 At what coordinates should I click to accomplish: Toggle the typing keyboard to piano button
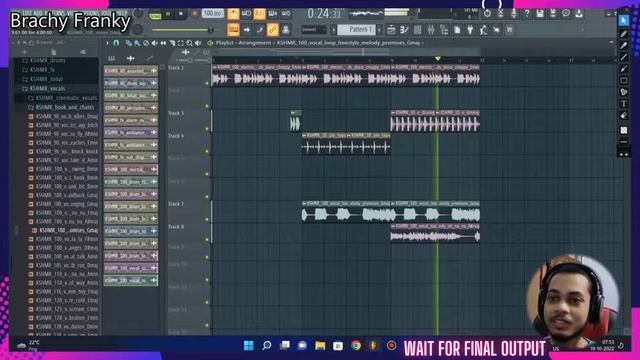point(233,30)
